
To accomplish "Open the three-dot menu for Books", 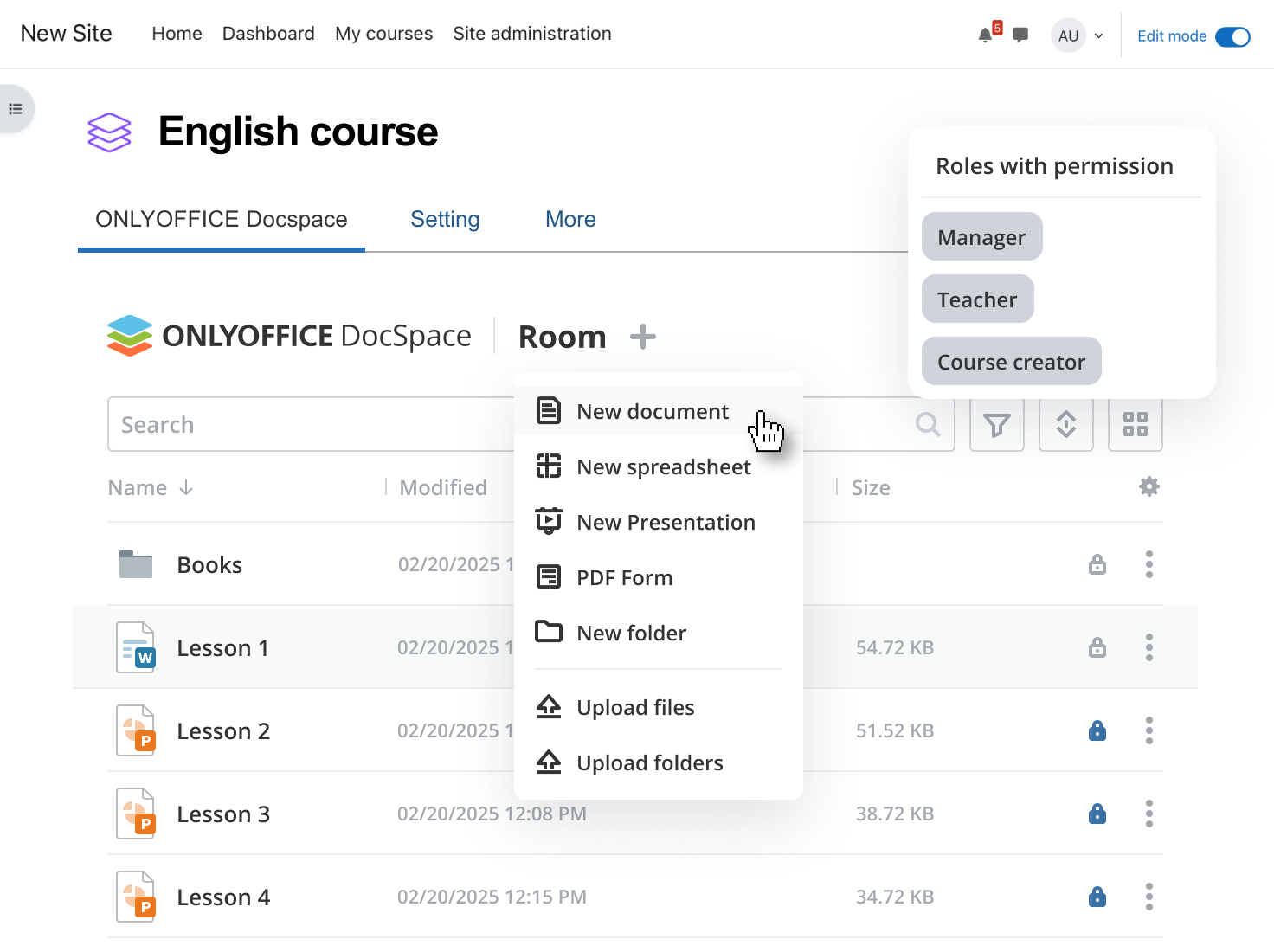I will (1149, 564).
